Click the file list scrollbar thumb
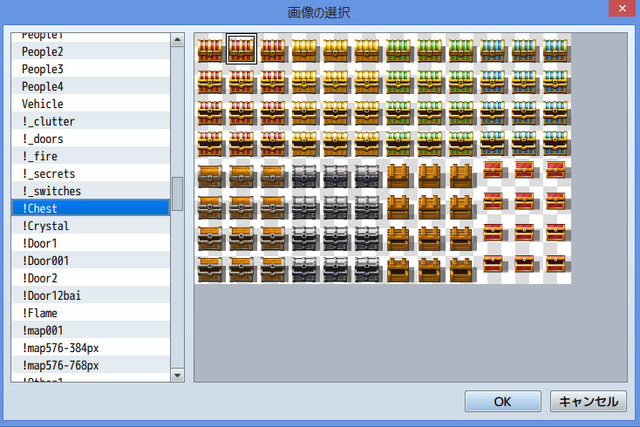Image resolution: width=640 pixels, height=427 pixels. [177, 193]
